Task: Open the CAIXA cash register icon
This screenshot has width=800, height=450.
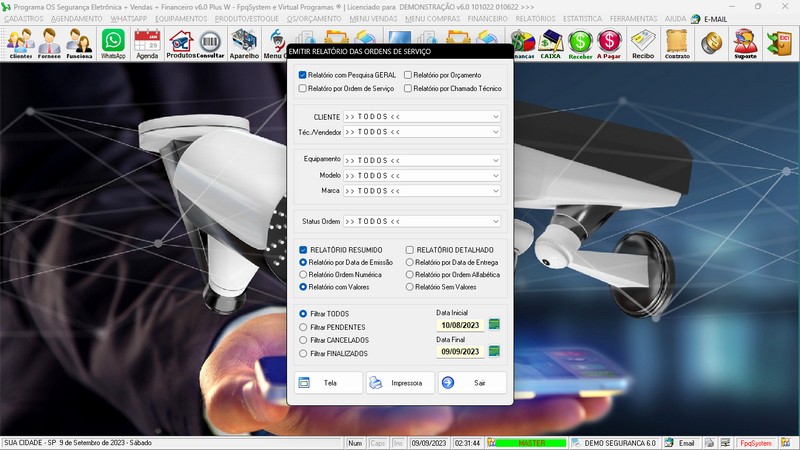Action: pyautogui.click(x=550, y=42)
